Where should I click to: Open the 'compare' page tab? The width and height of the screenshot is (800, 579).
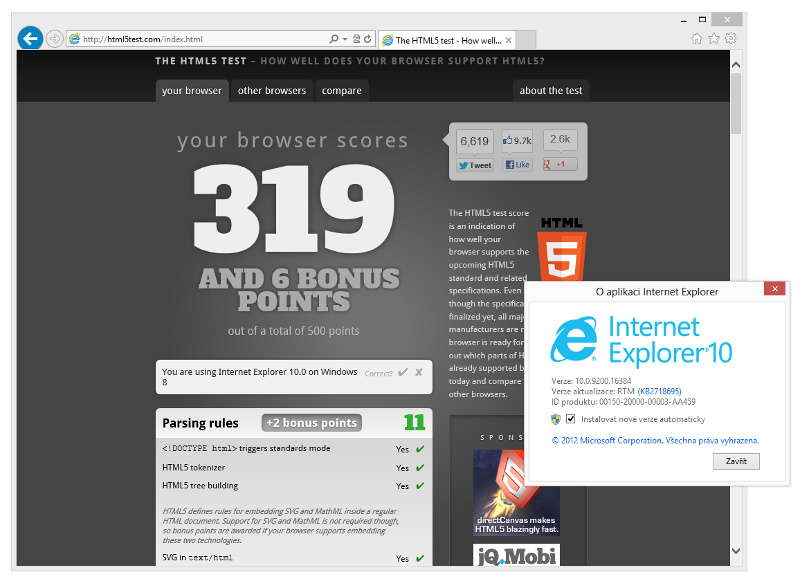click(x=342, y=91)
